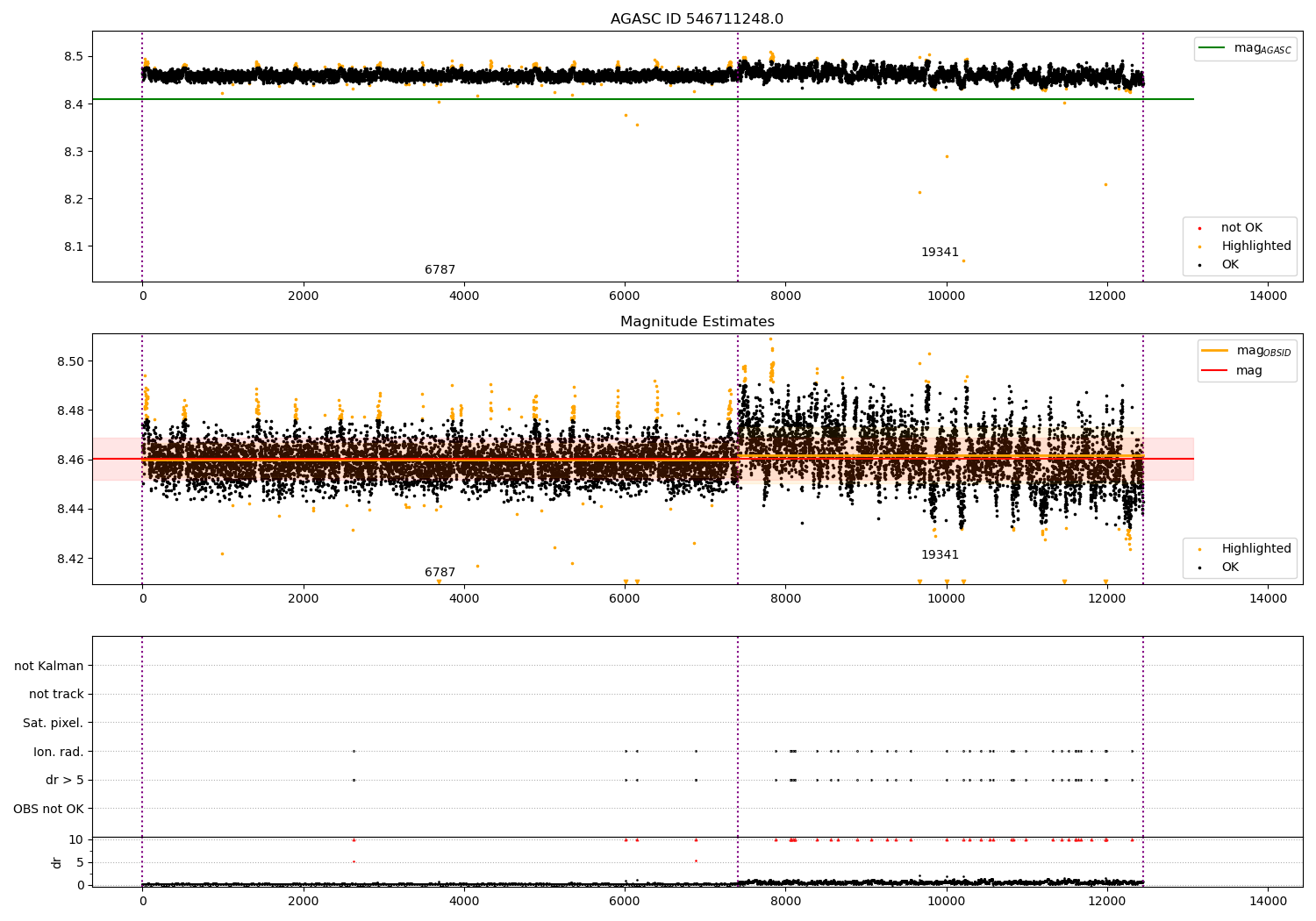Click the '8.48' y-axis tick label
The width and height of the screenshot is (1316, 921).
point(69,411)
